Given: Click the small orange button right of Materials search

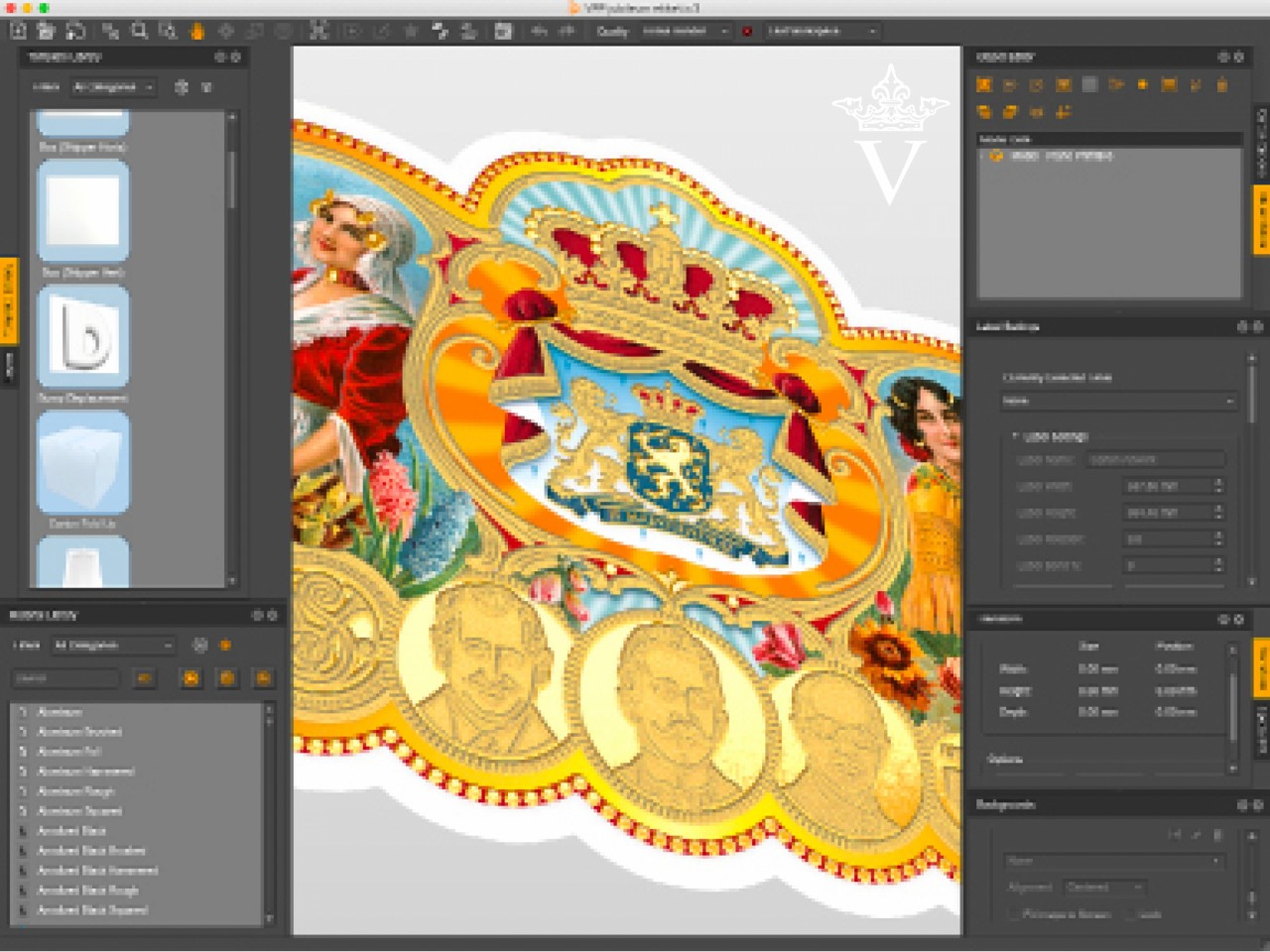Looking at the screenshot, I should point(144,678).
